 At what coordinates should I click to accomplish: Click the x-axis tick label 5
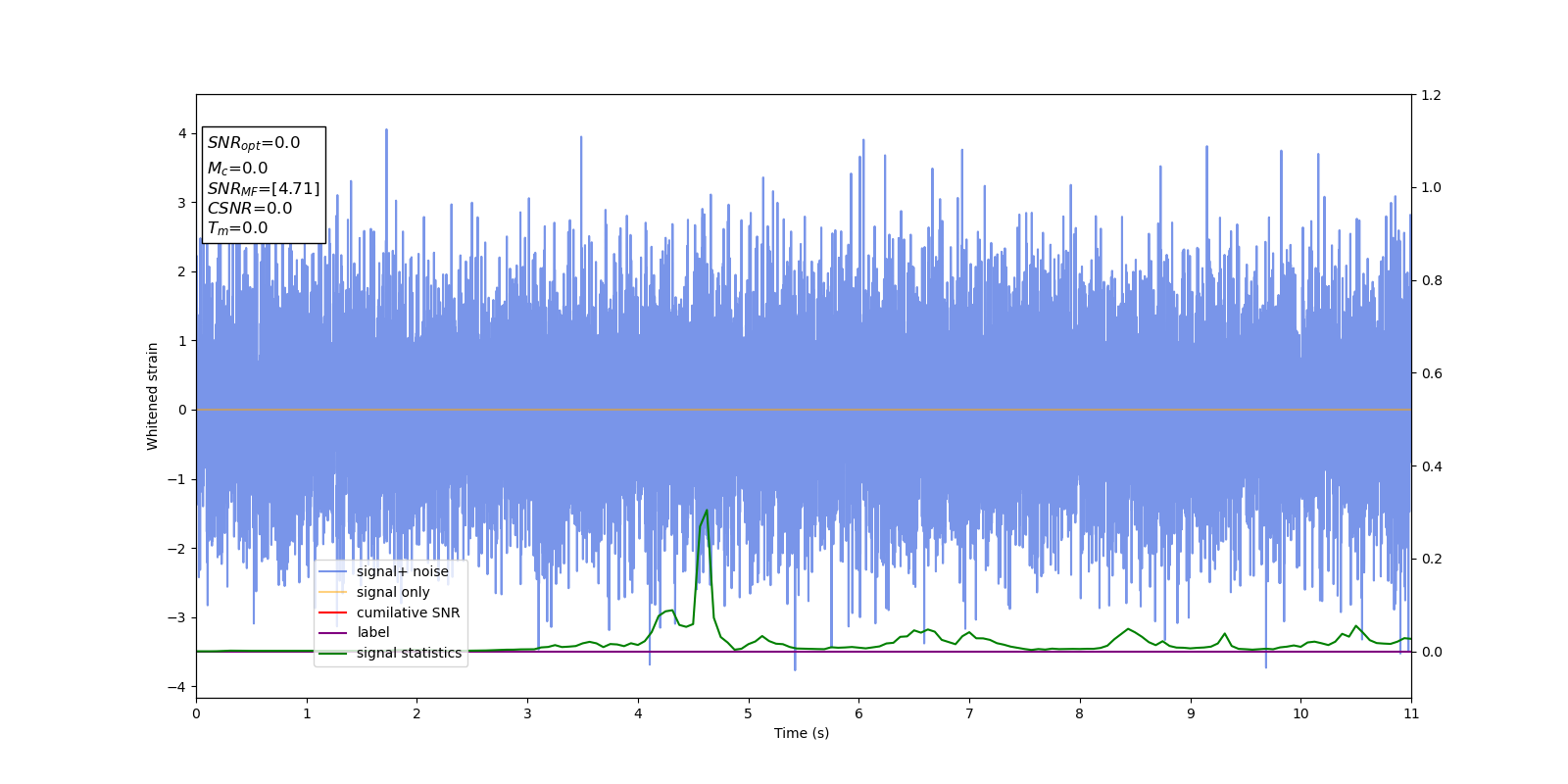749,713
